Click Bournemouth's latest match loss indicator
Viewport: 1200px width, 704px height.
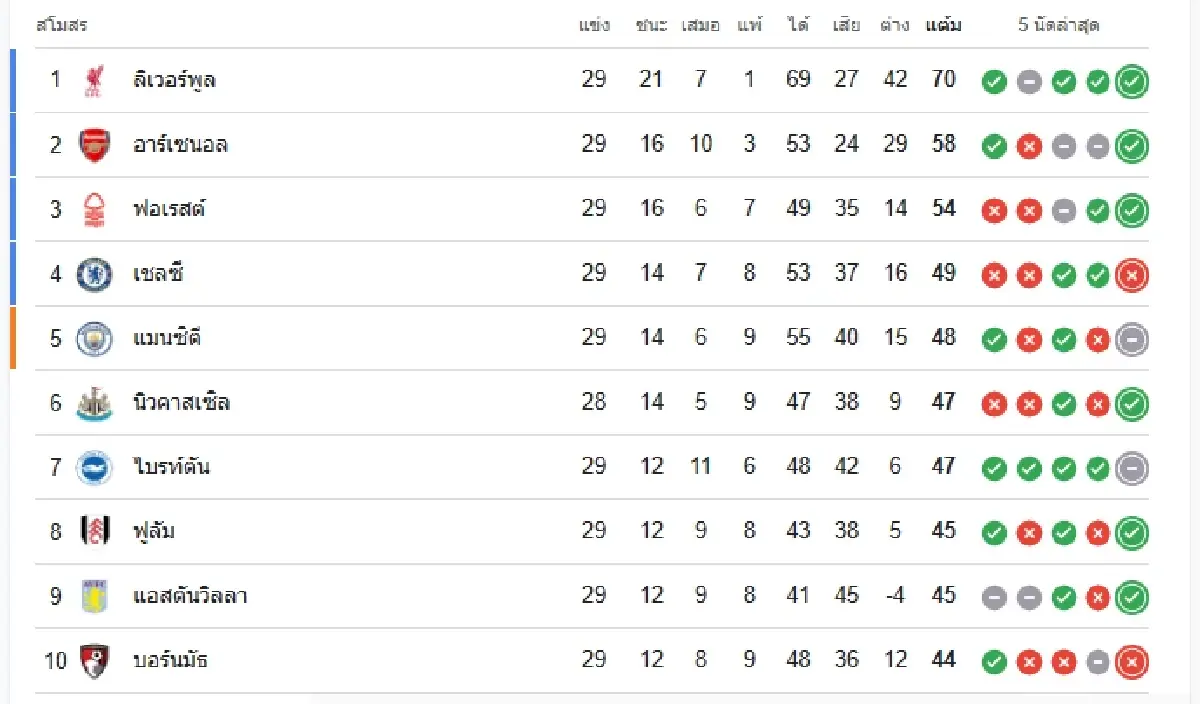point(1132,662)
